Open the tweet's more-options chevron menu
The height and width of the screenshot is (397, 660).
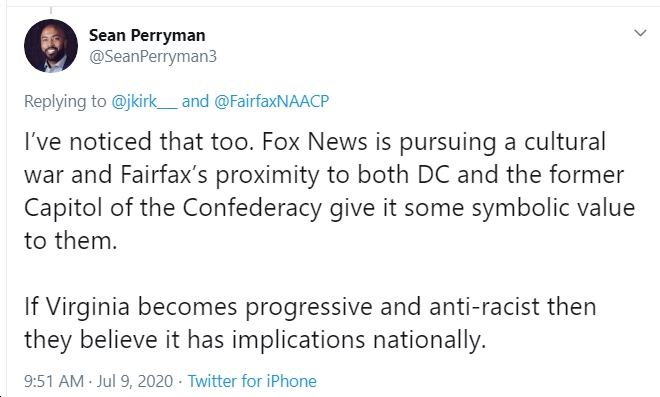click(640, 33)
